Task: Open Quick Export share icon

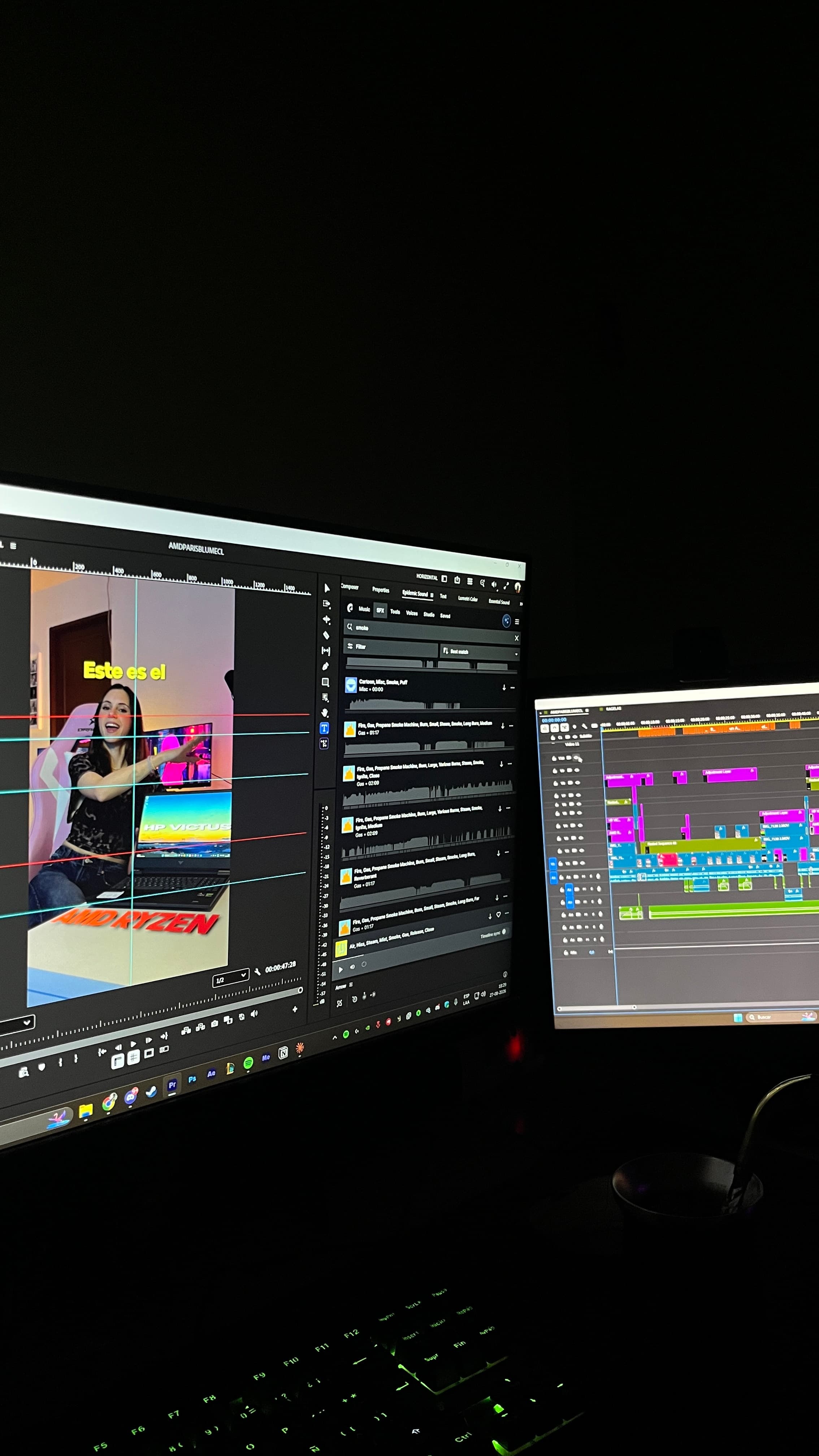Action: (457, 579)
